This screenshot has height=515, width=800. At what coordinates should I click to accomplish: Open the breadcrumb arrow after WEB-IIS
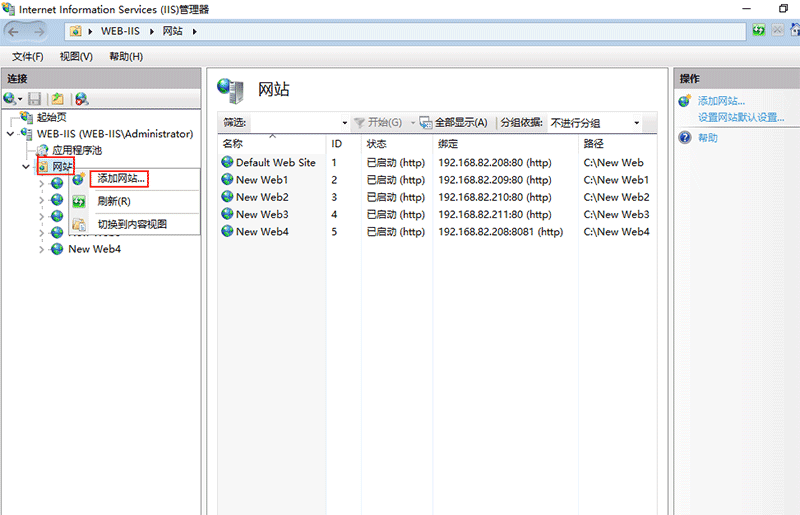[x=152, y=32]
